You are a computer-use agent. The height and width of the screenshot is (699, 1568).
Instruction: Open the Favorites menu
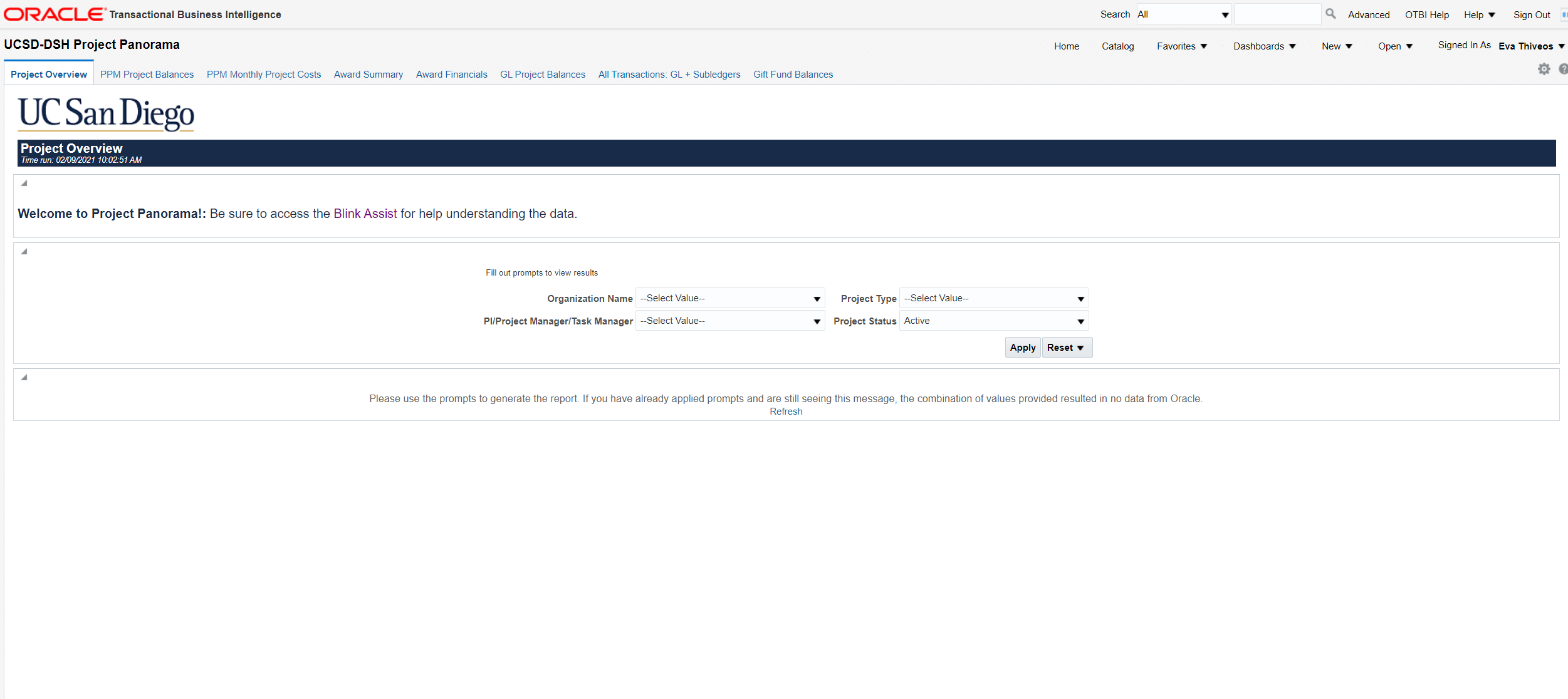tap(1181, 46)
